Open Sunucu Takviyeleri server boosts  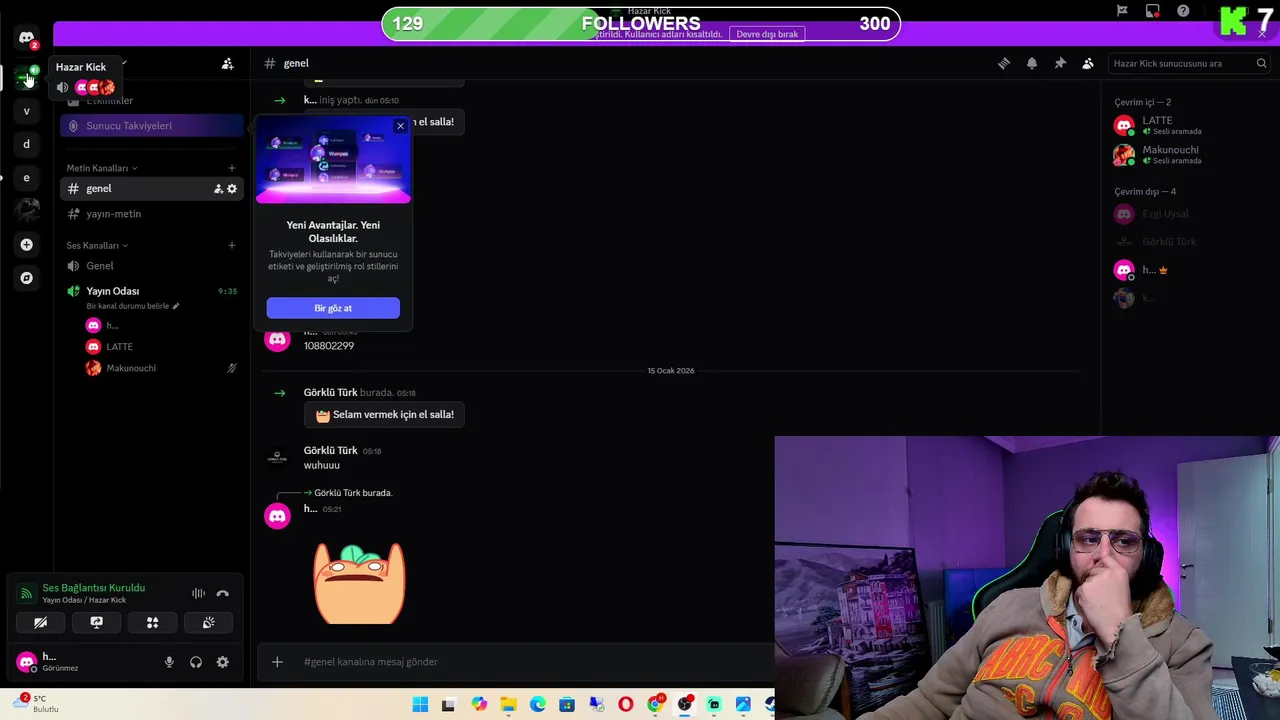[152, 126]
